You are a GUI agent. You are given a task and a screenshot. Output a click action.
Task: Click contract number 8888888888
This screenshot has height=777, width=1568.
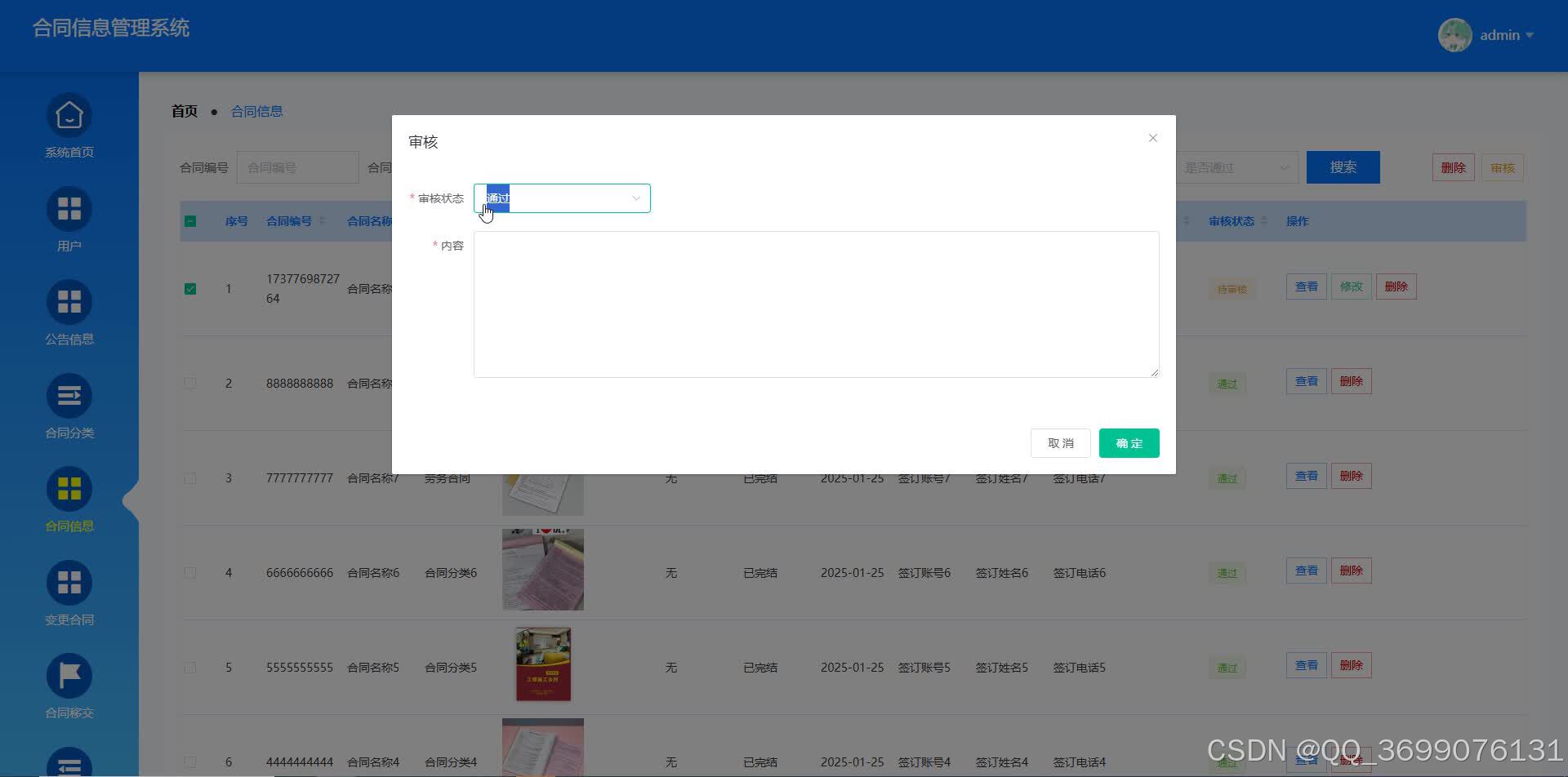tap(300, 384)
